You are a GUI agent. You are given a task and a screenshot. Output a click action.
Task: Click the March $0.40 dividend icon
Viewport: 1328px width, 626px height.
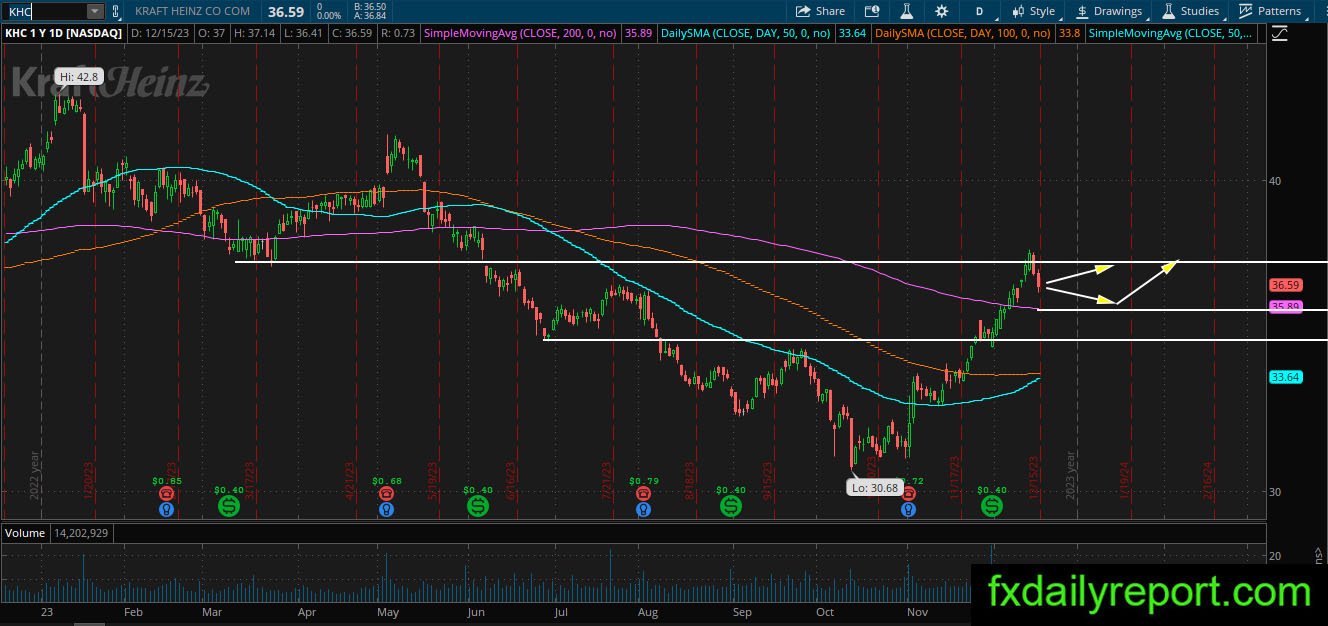[x=229, y=506]
